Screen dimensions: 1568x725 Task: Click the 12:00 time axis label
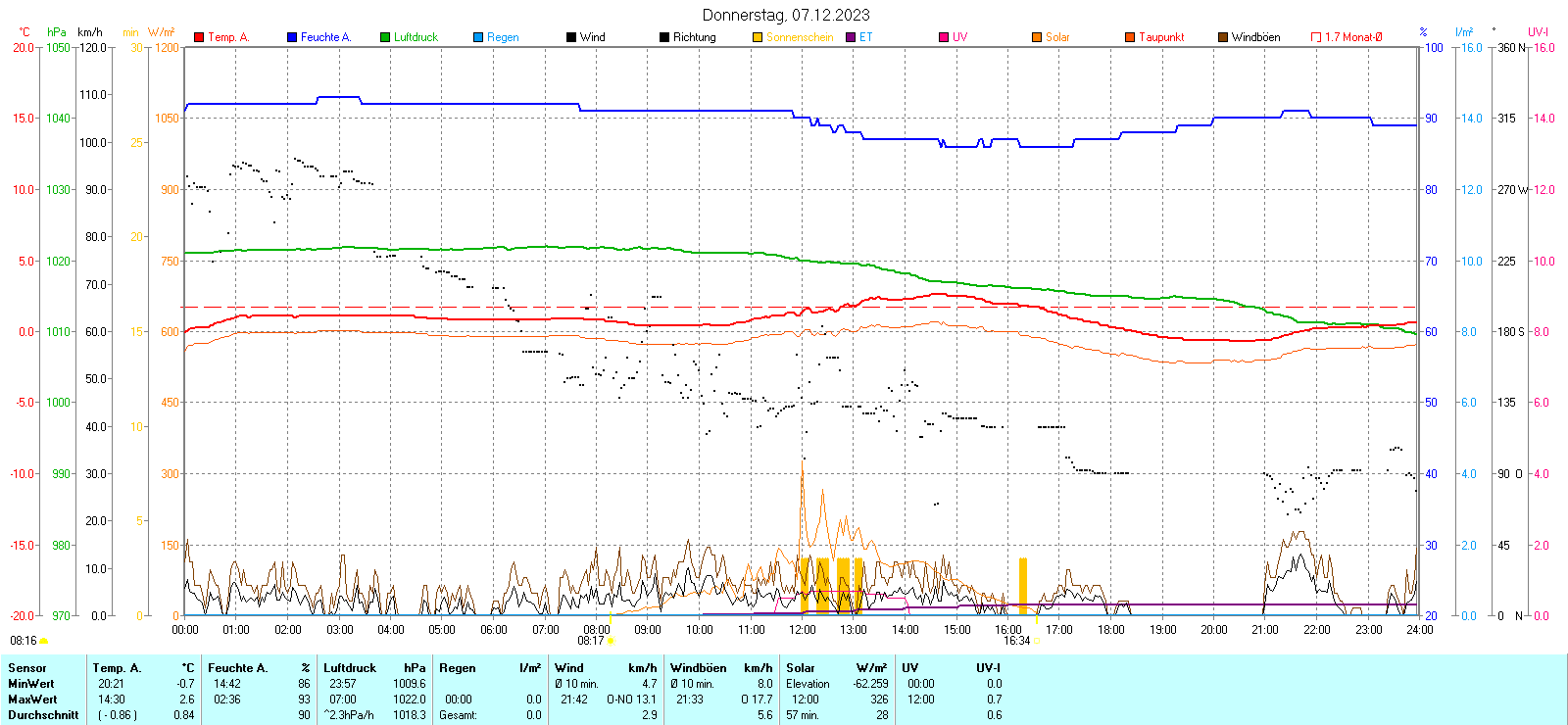pyautogui.click(x=803, y=629)
